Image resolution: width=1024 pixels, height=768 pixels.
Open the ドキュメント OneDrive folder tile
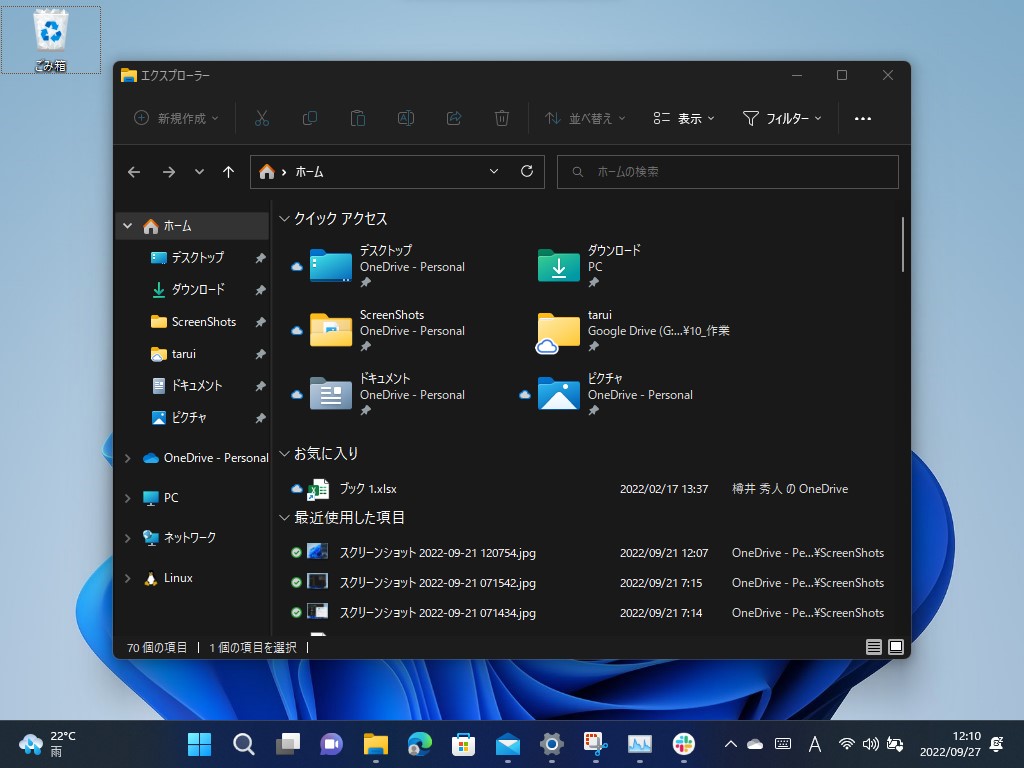[x=387, y=394]
